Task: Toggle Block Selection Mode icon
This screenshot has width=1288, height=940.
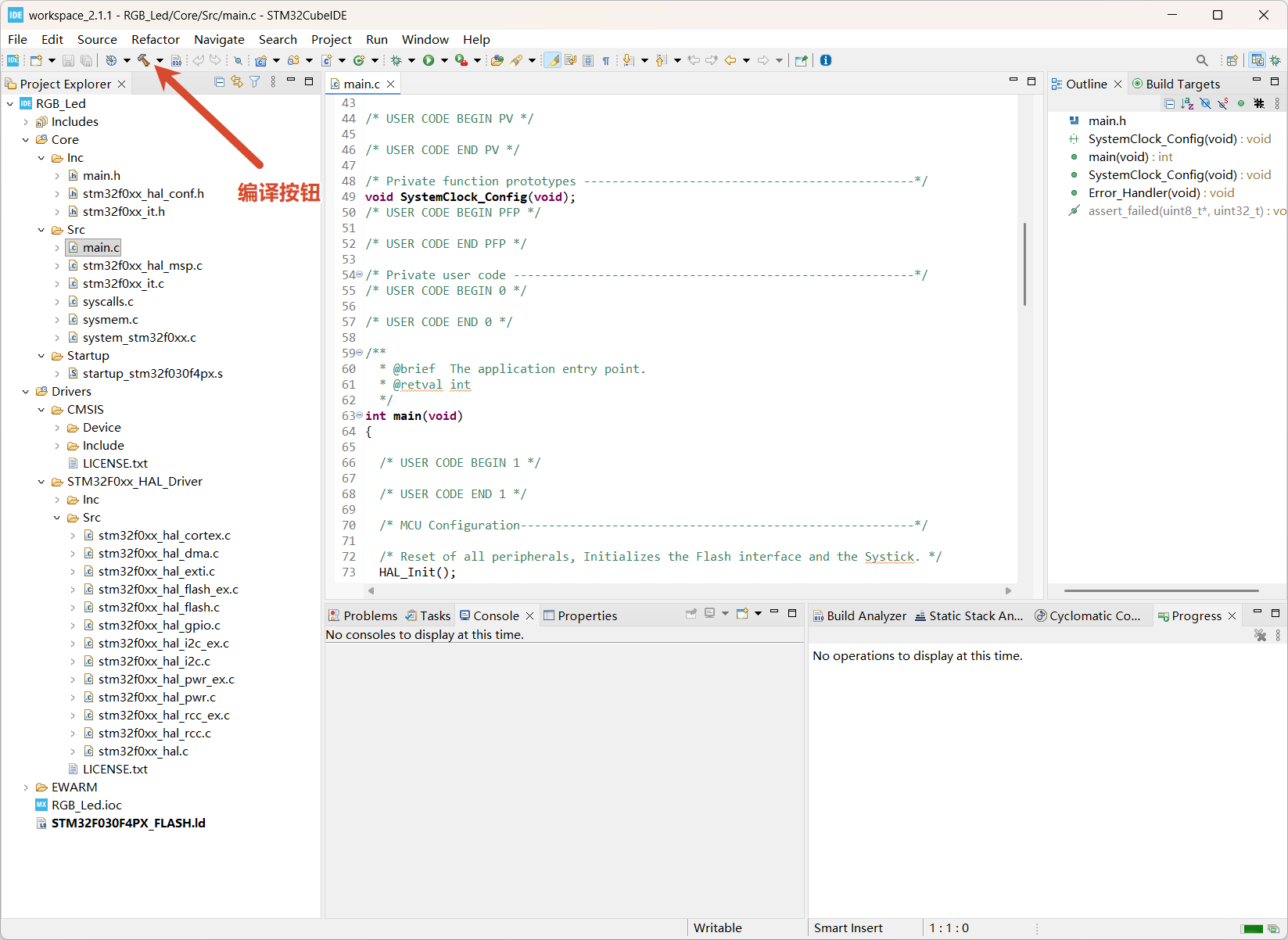Action: [588, 60]
